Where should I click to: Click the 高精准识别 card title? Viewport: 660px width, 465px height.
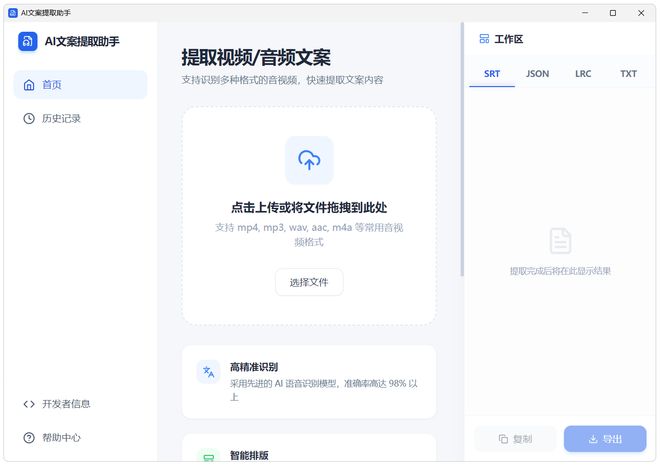pos(254,367)
